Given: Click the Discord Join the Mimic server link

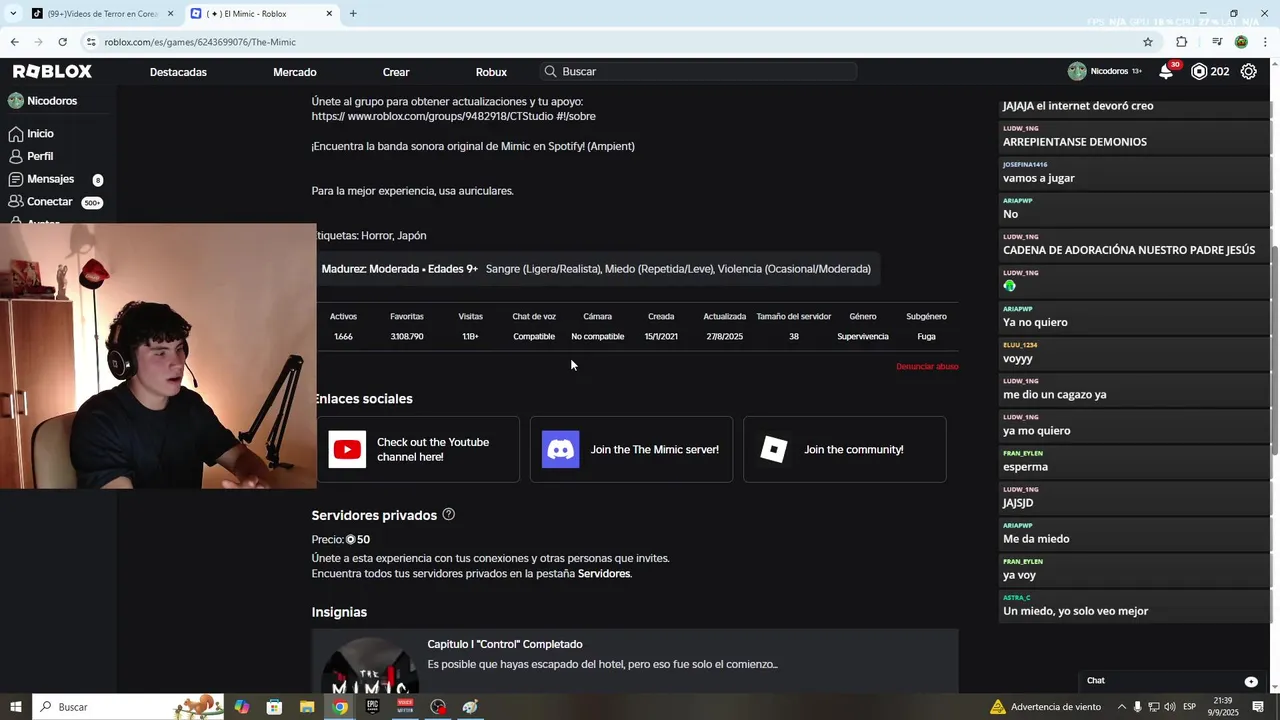Looking at the screenshot, I should click(x=631, y=450).
